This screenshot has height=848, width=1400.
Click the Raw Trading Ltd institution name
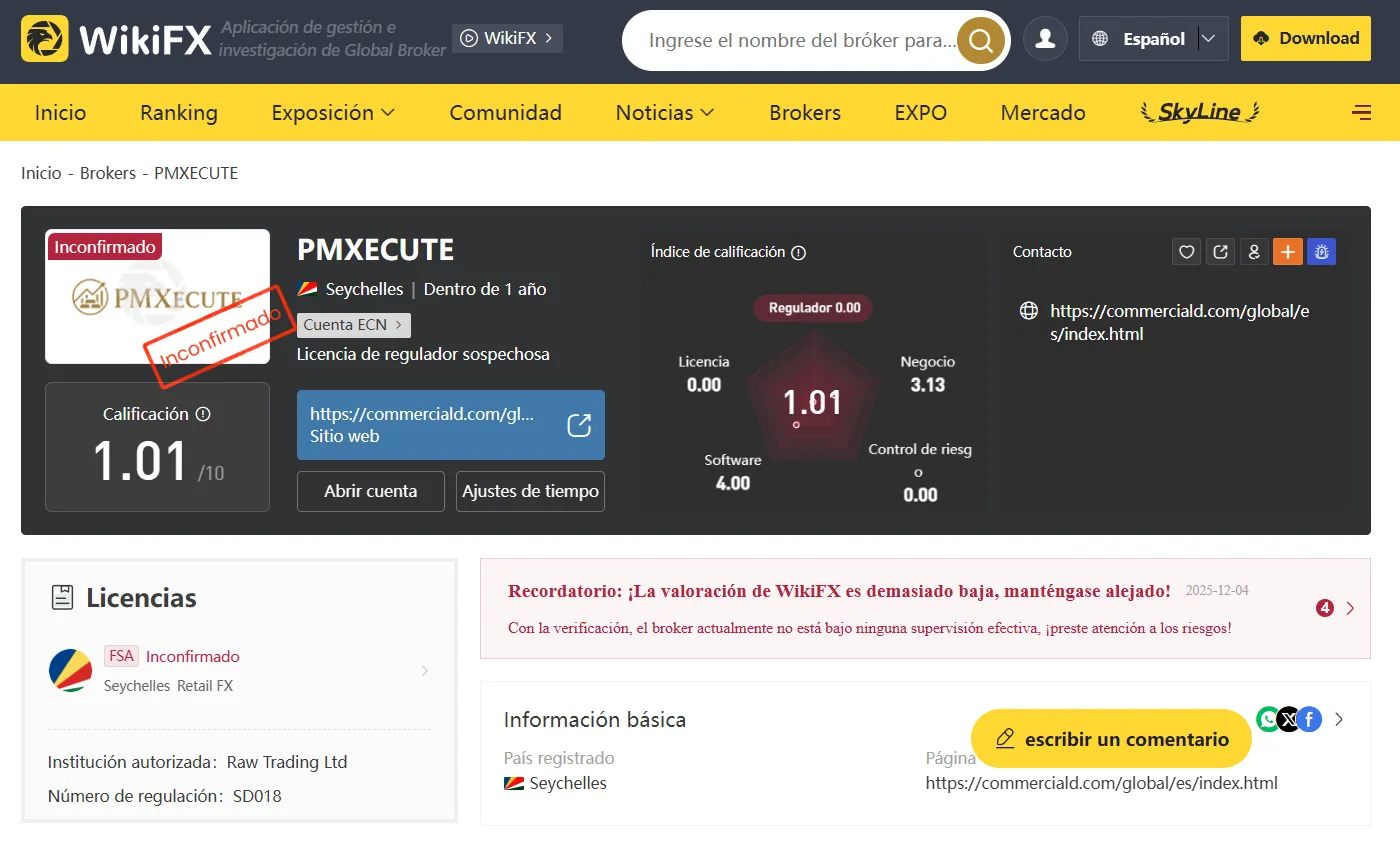click(x=287, y=762)
